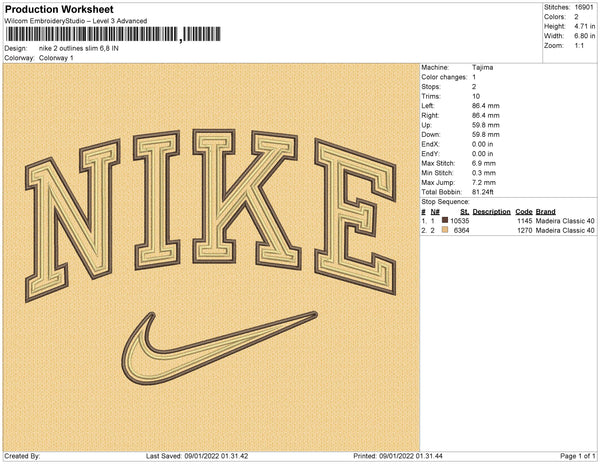
Task: Select the Total Bobbin value 81.24ft
Action: (x=483, y=192)
